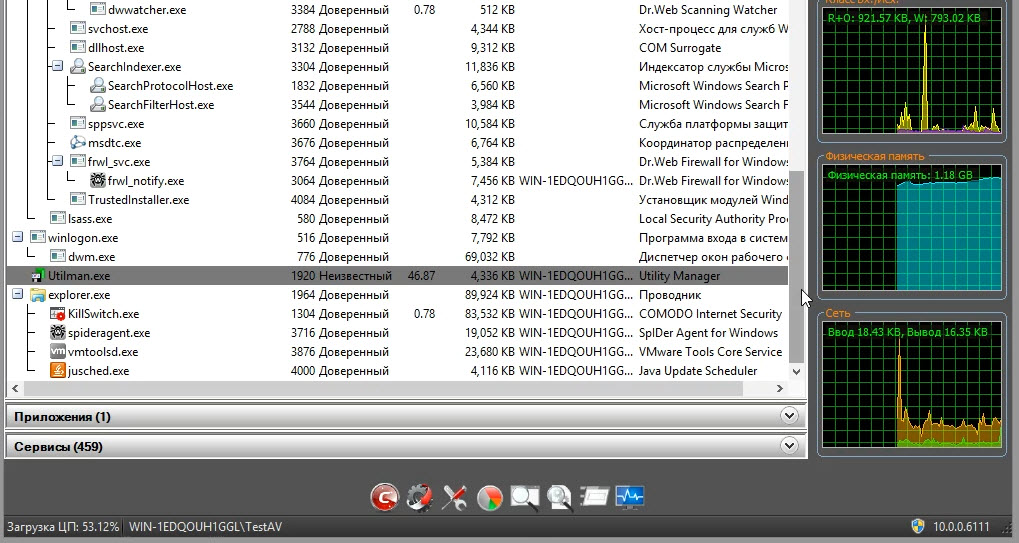This screenshot has height=543, width=1019.
Task: Click the disk I/O graph showing R+O
Action: click(x=912, y=71)
